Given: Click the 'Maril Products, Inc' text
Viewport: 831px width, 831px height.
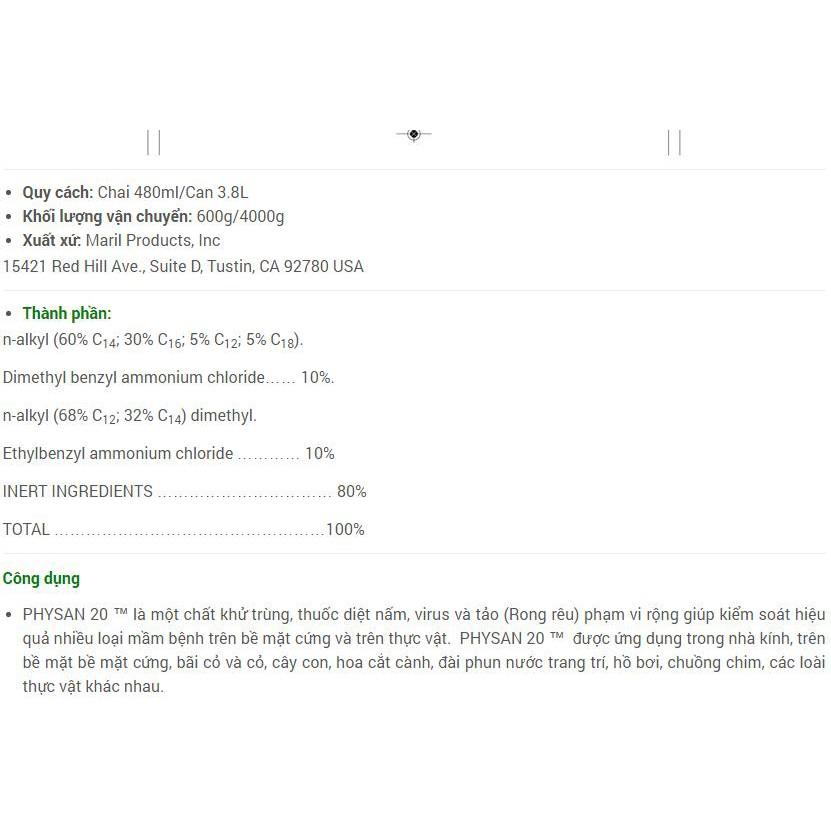Looking at the screenshot, I should point(153,240).
